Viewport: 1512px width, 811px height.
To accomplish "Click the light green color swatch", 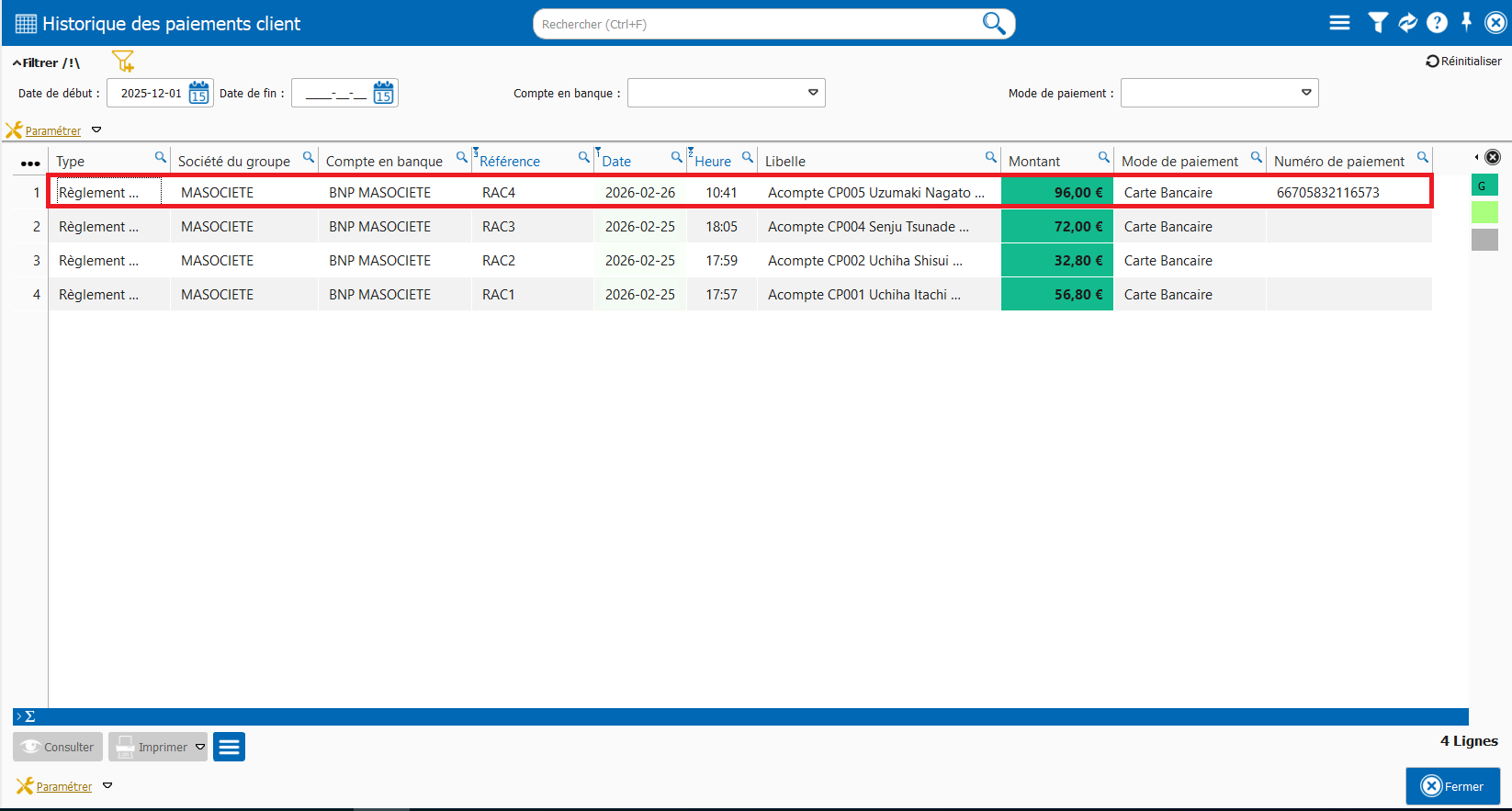I will pyautogui.click(x=1484, y=212).
